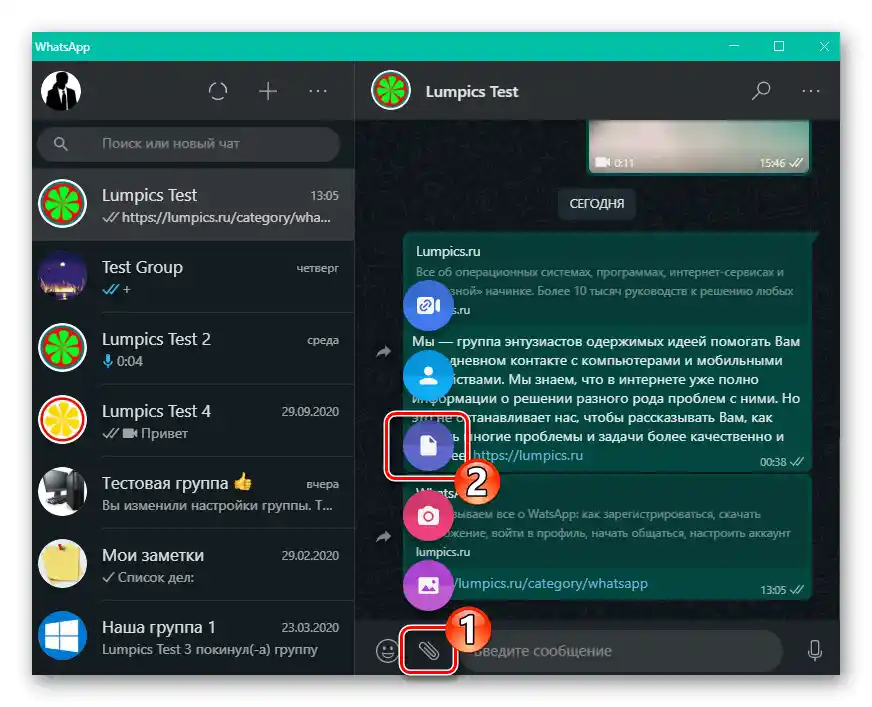Minimize the WhatsApp window
The height and width of the screenshot is (707, 872).
click(x=734, y=46)
